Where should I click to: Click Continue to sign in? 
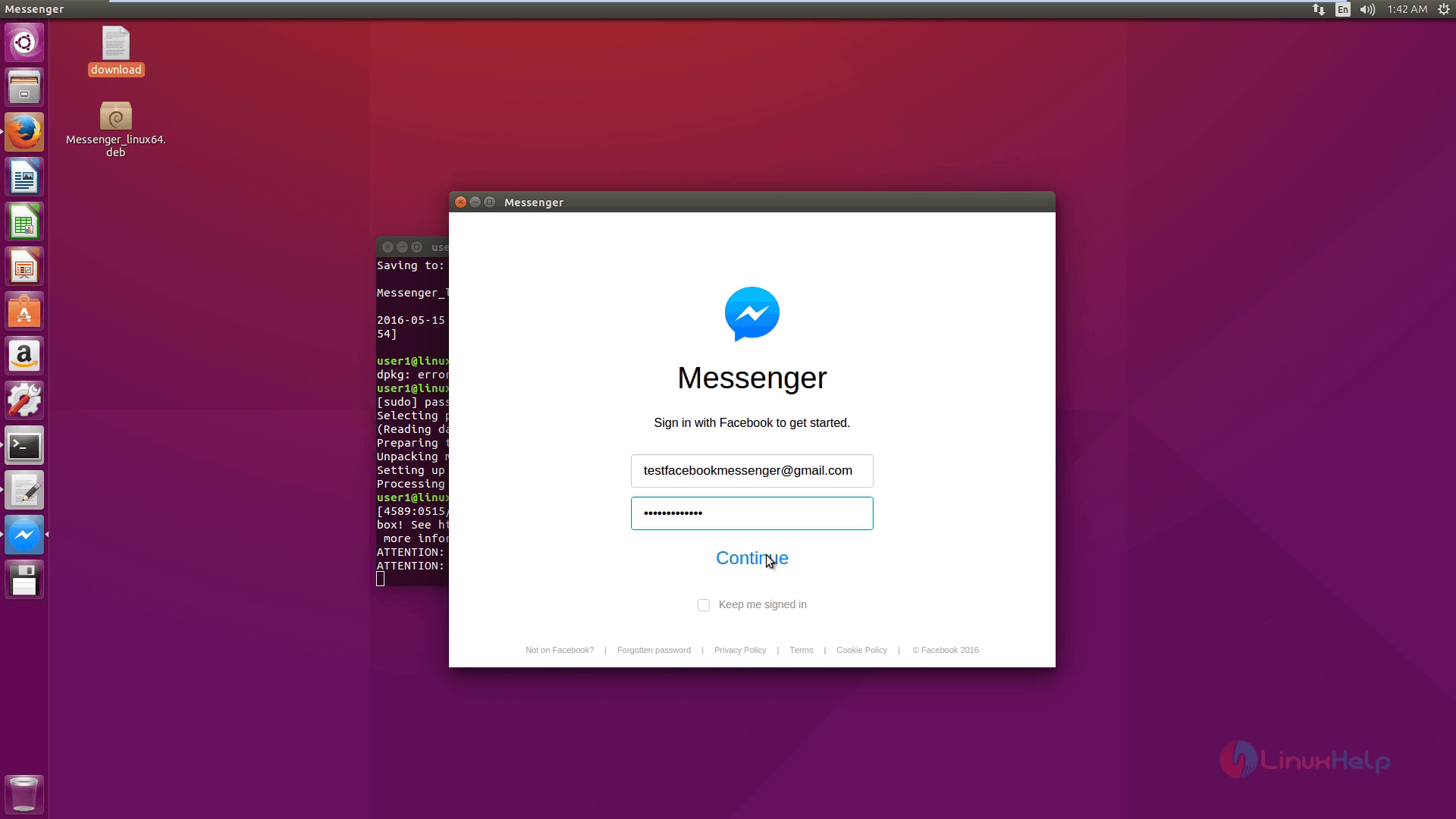pyautogui.click(x=752, y=558)
